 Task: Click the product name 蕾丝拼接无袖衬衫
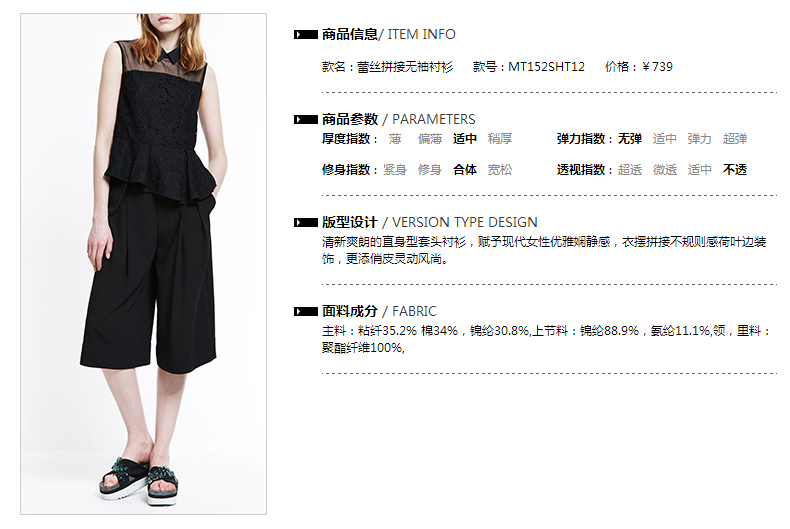click(405, 67)
